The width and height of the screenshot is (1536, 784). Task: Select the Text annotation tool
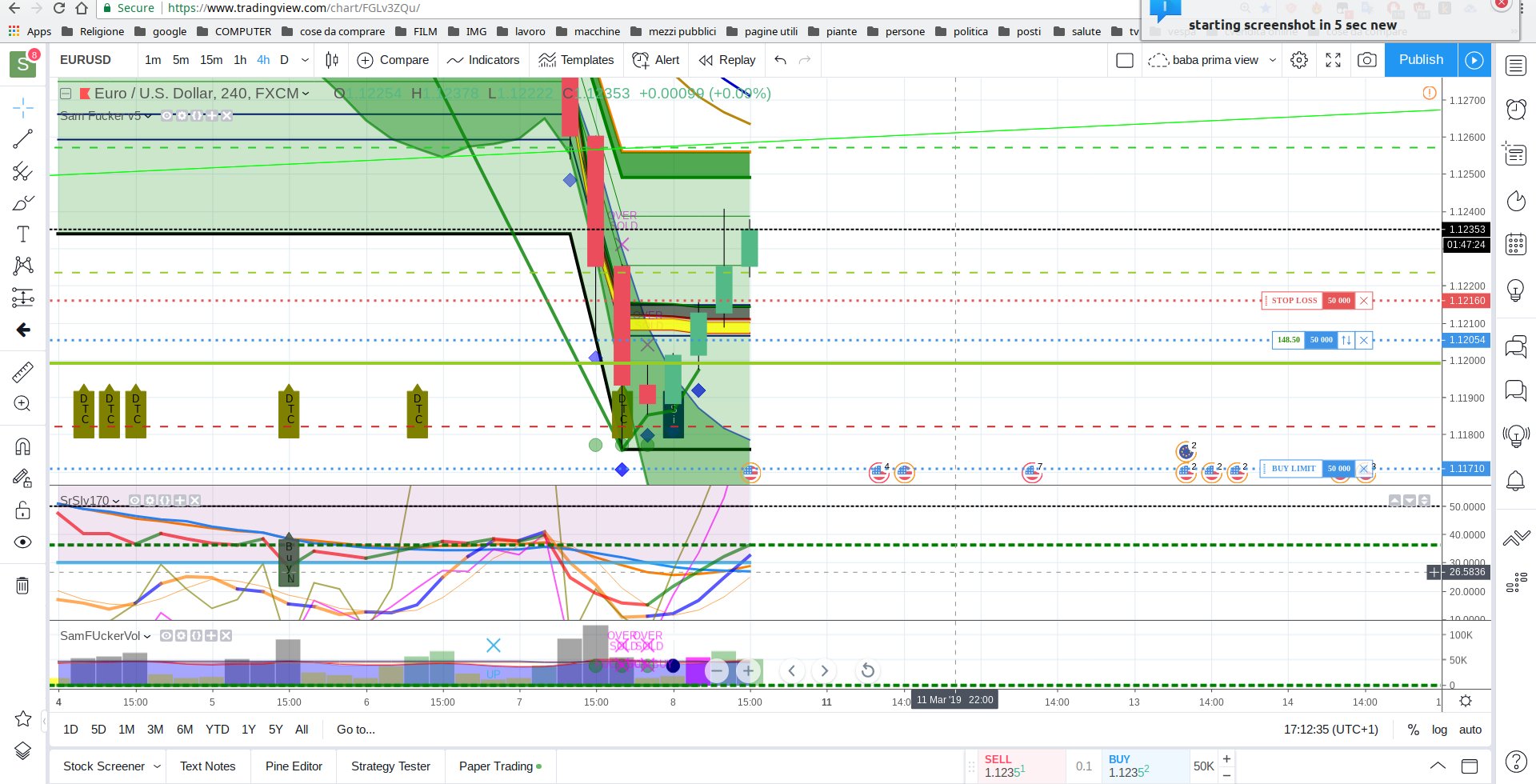pos(23,234)
